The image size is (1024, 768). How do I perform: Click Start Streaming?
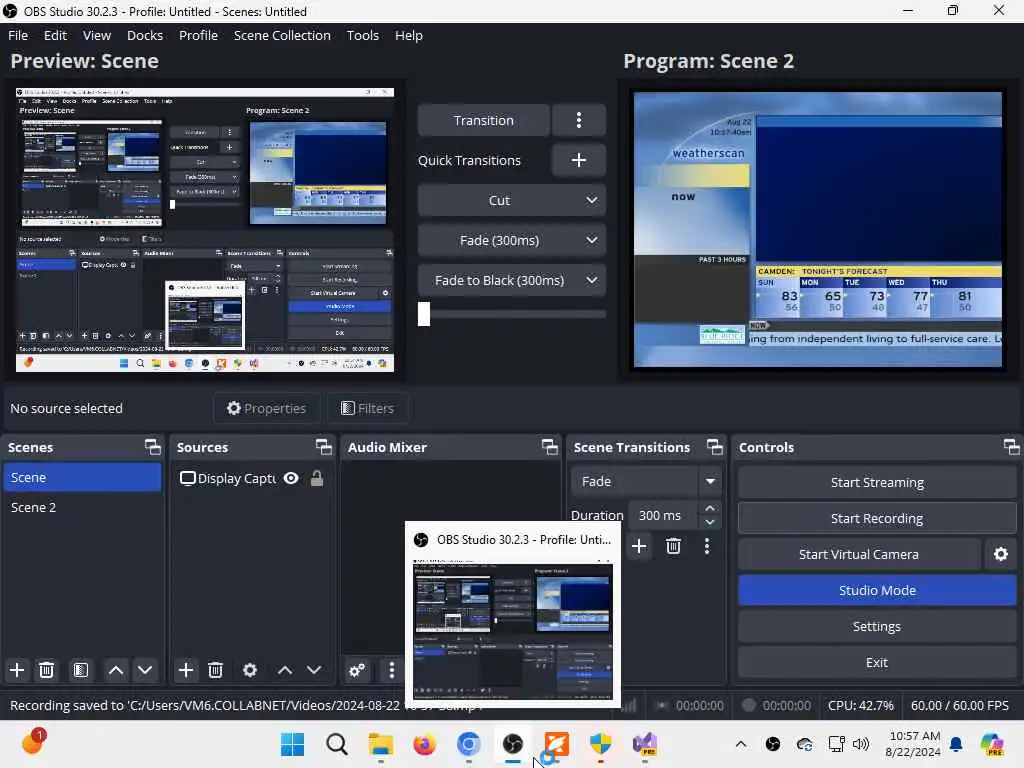(x=876, y=483)
